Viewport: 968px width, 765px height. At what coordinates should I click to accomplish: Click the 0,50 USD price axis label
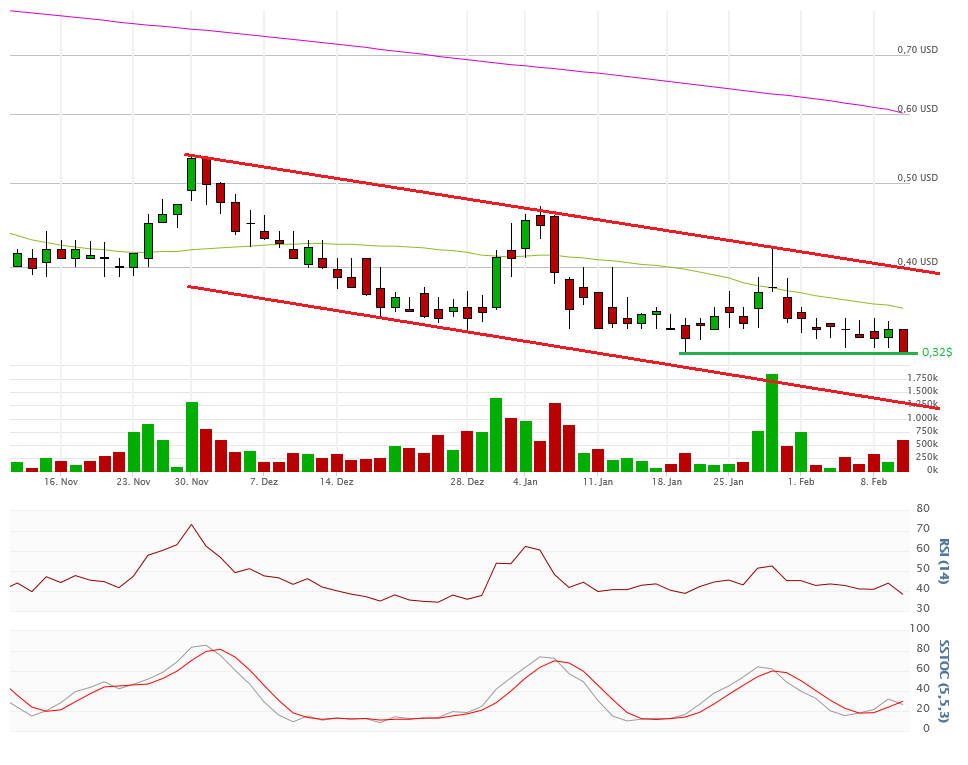pyautogui.click(x=917, y=178)
